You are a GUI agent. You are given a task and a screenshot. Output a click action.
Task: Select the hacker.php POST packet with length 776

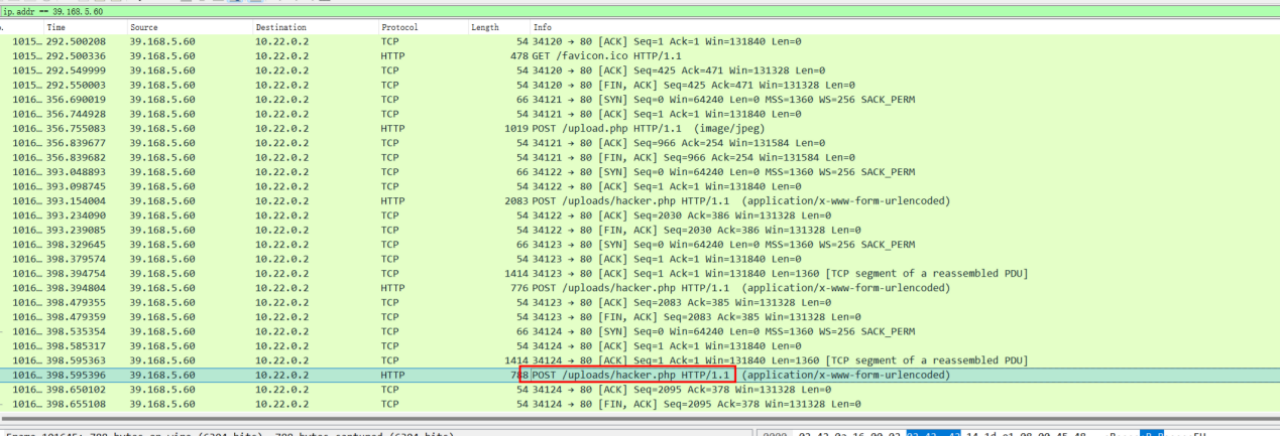(640, 288)
